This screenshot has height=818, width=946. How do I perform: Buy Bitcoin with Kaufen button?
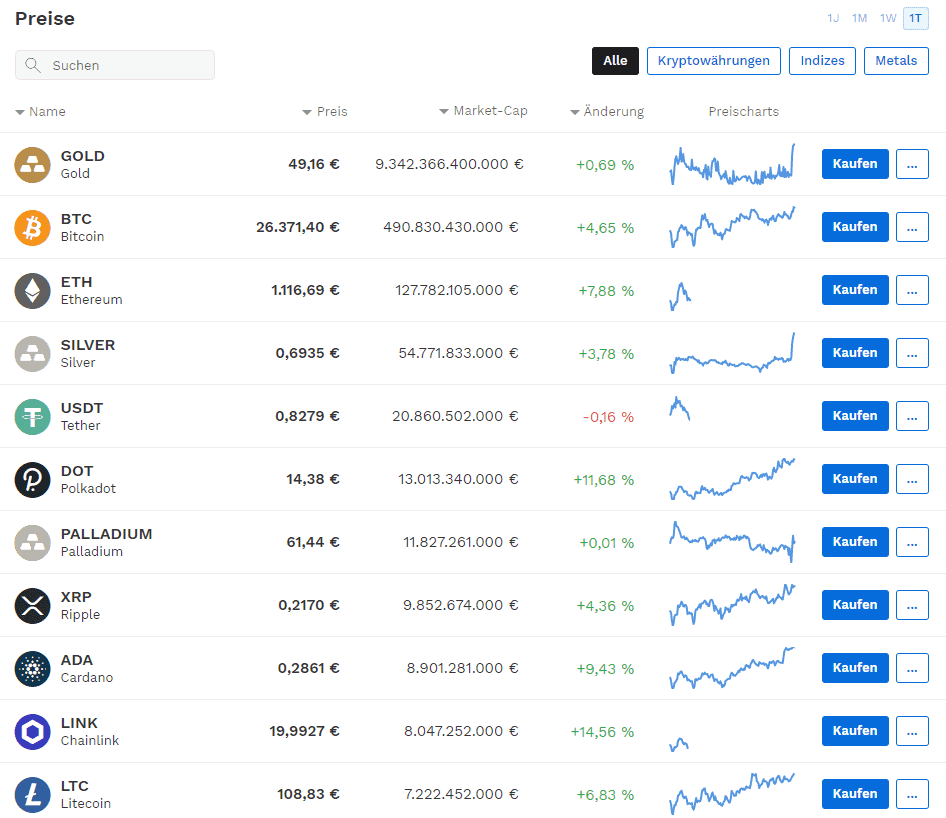pyautogui.click(x=855, y=227)
